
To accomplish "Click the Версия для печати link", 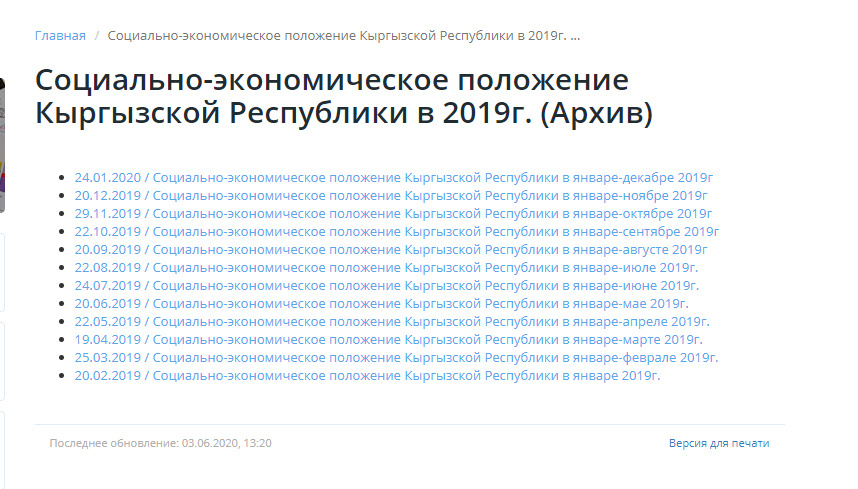I will click(719, 444).
